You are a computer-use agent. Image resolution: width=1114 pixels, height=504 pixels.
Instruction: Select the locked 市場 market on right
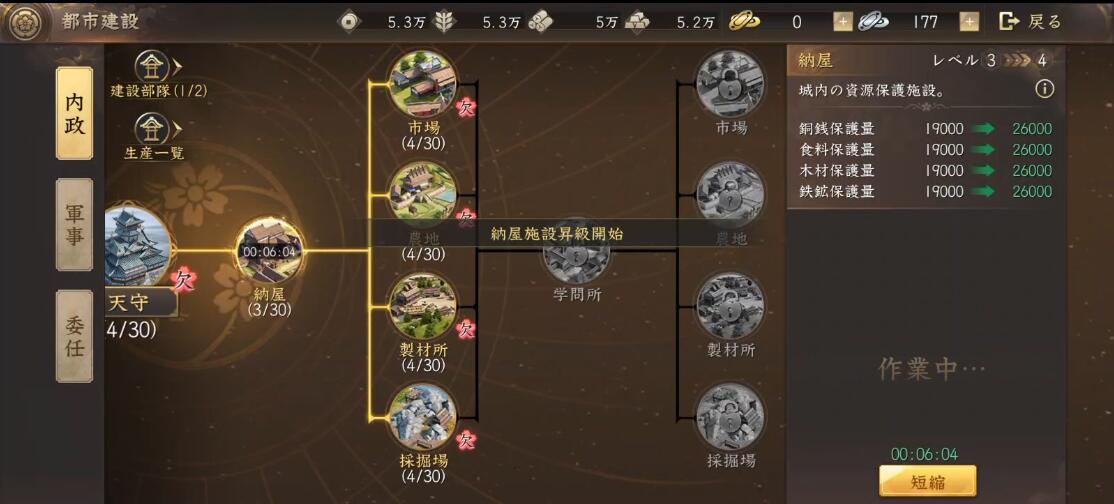[x=730, y=83]
